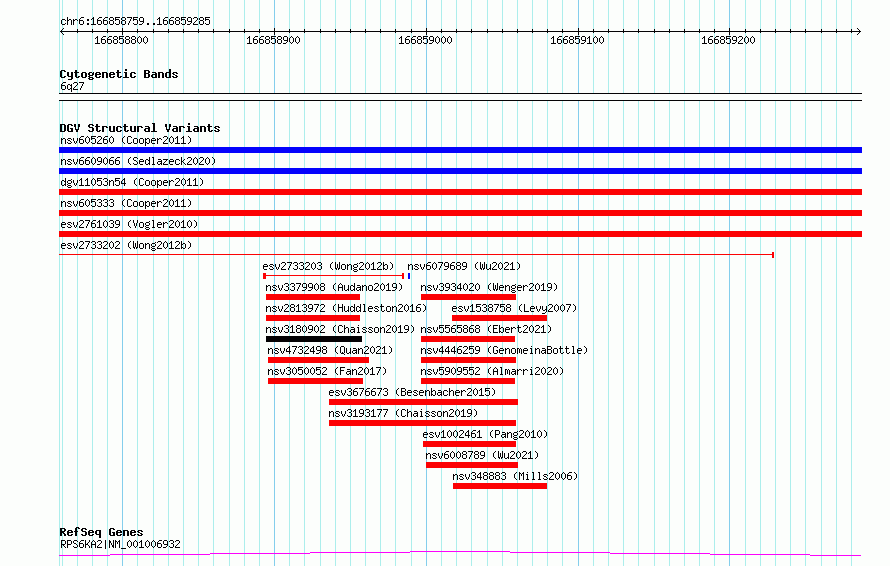Open the nsv348883 (Mills2006) variant bar
This screenshot has width=890, height=566.
point(500,486)
